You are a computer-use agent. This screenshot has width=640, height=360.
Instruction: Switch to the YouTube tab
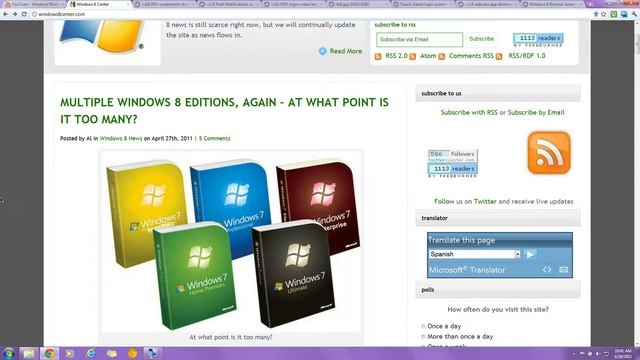33,4
